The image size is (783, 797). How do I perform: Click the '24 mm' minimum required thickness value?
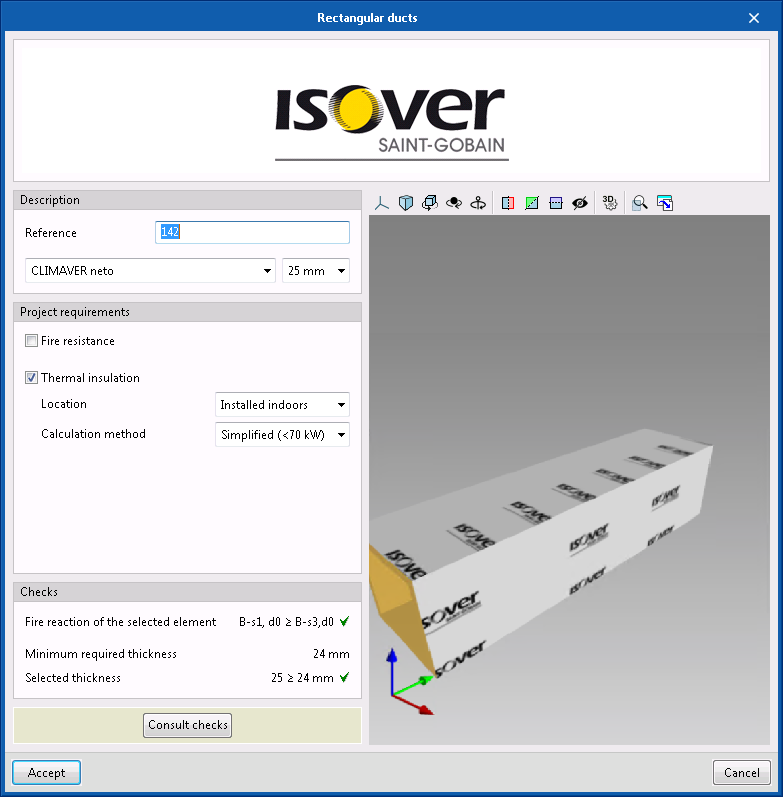[331, 654]
